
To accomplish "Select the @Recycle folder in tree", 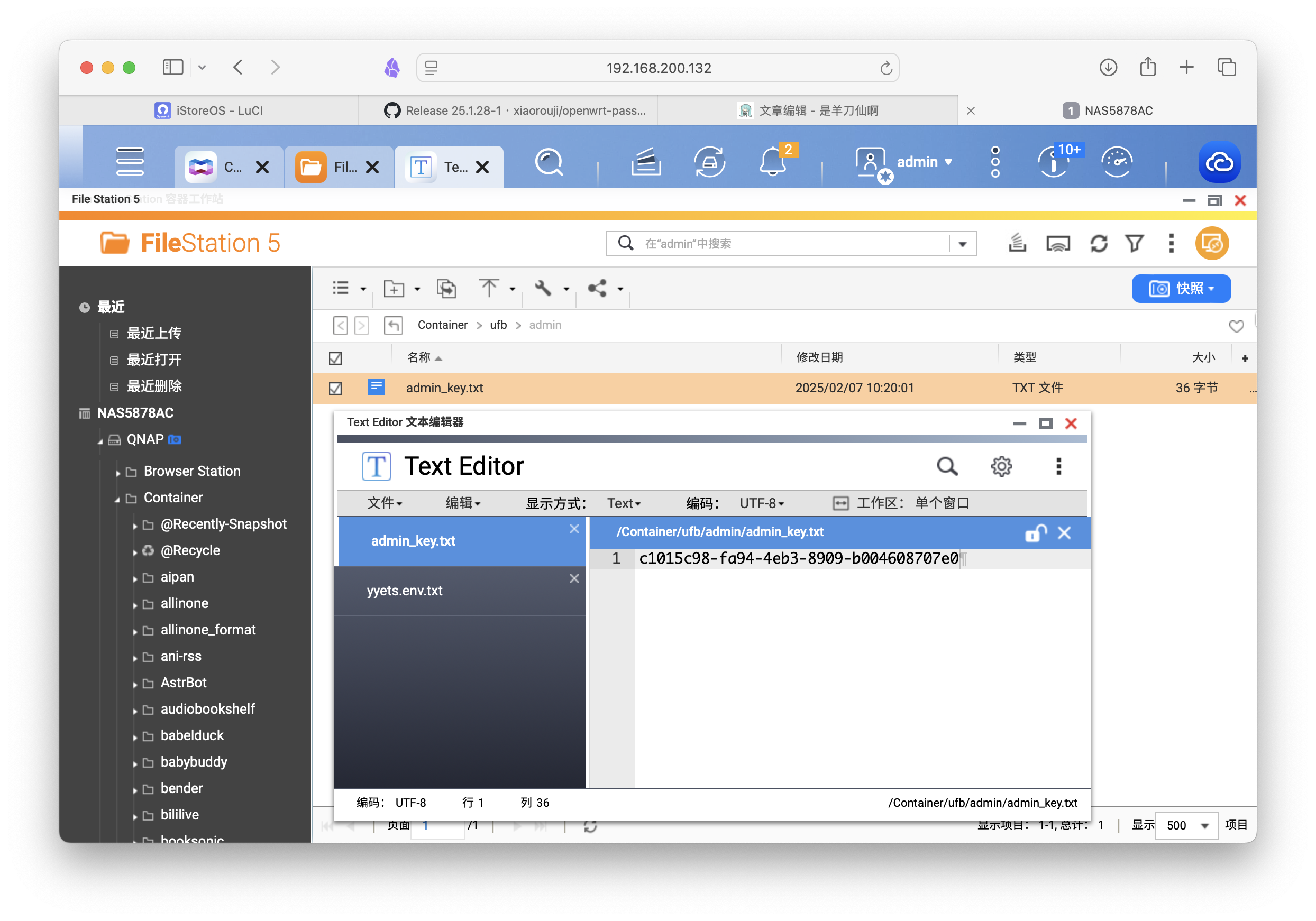I will [x=190, y=551].
